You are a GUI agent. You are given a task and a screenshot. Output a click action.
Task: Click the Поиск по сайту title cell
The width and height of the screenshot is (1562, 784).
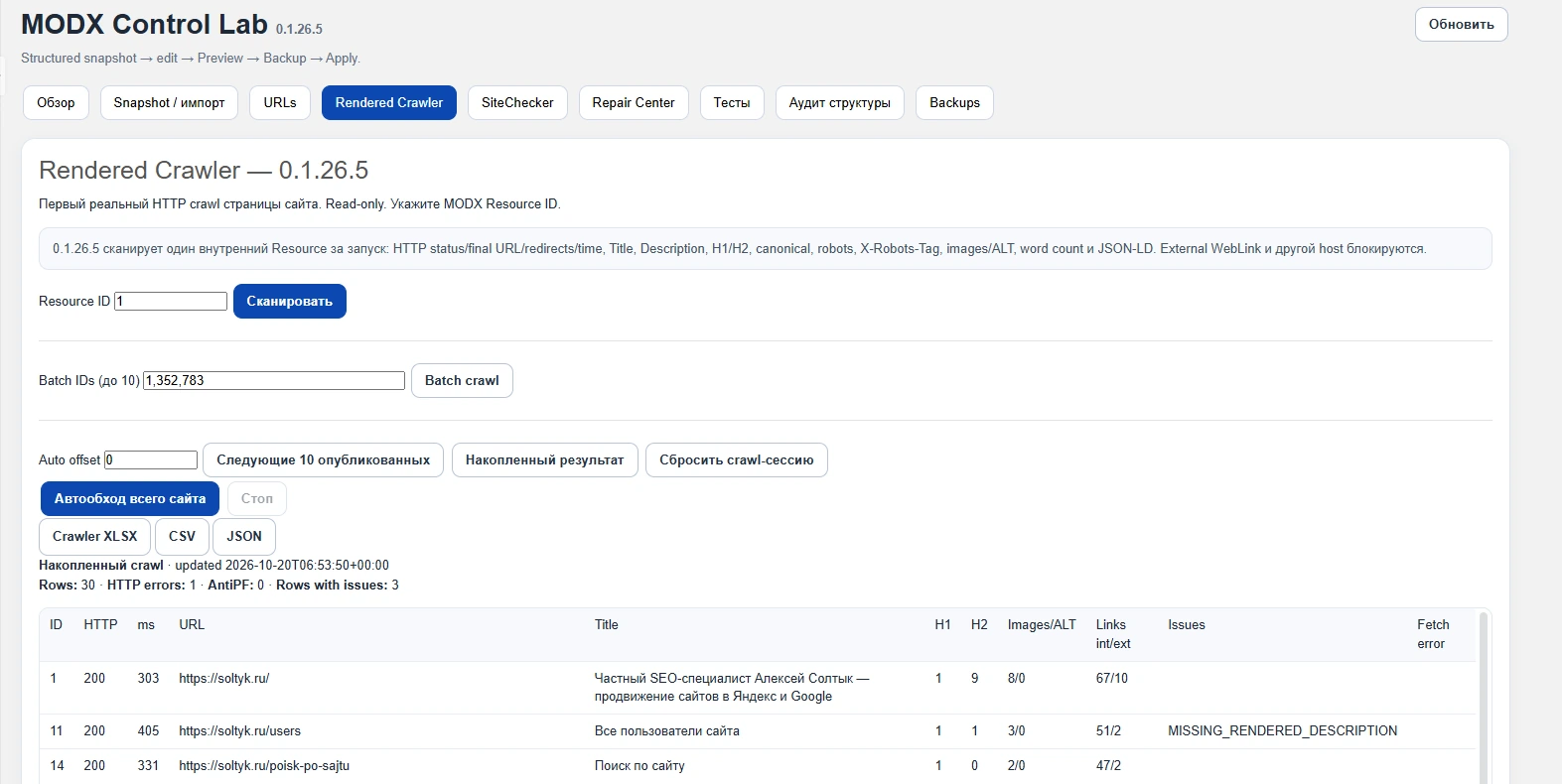(x=639, y=765)
